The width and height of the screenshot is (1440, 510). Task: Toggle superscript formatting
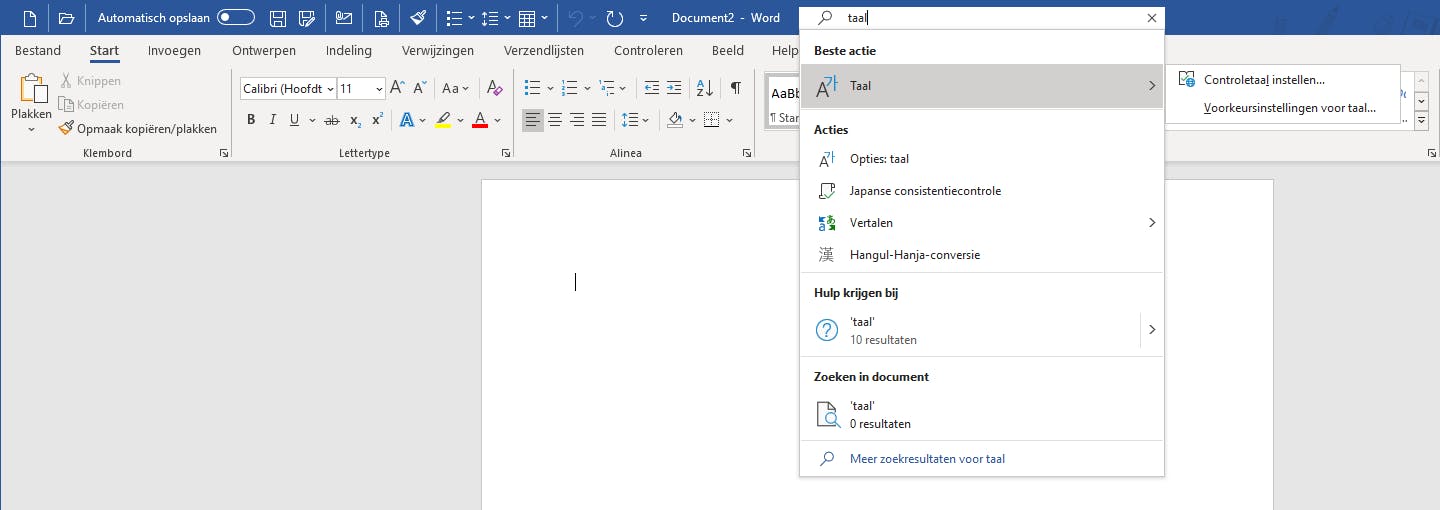[377, 120]
